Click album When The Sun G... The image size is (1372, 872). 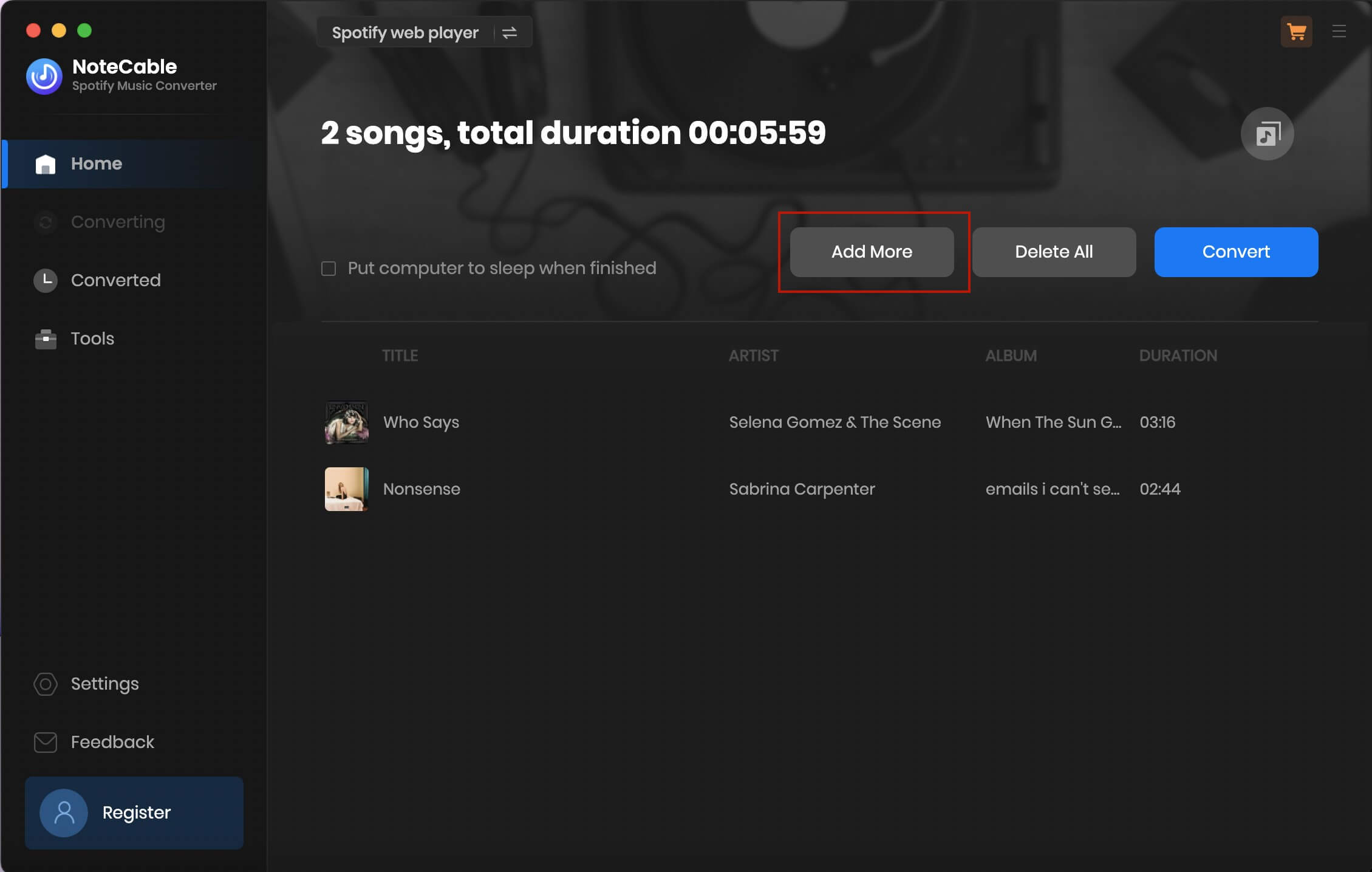pos(1054,422)
